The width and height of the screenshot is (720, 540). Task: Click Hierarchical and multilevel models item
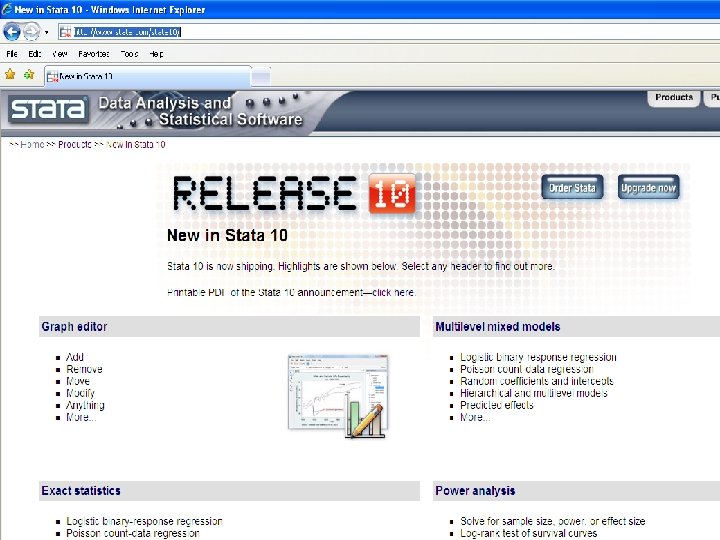coord(534,393)
